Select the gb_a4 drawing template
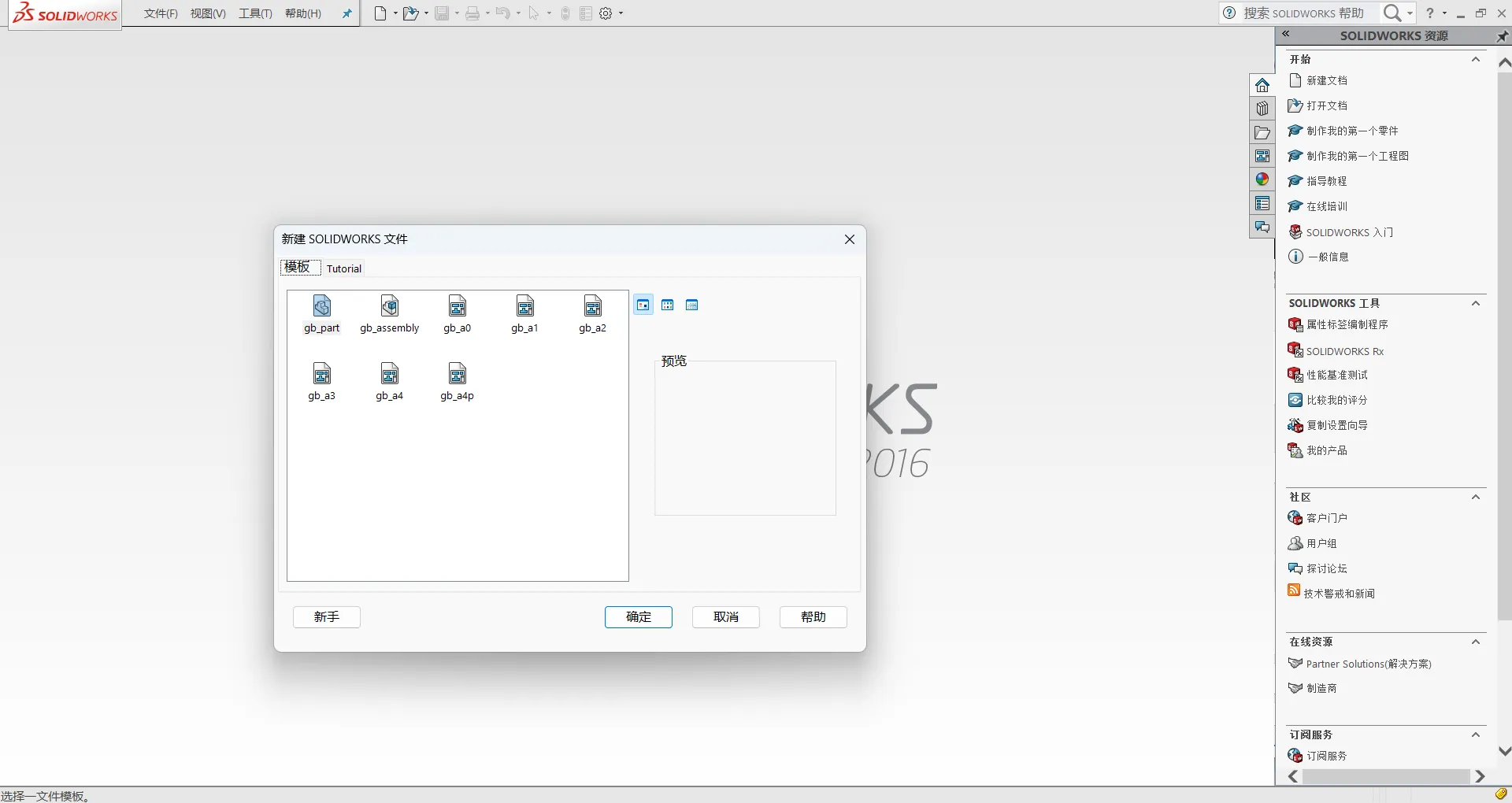Image resolution: width=1512 pixels, height=803 pixels. pyautogui.click(x=390, y=382)
